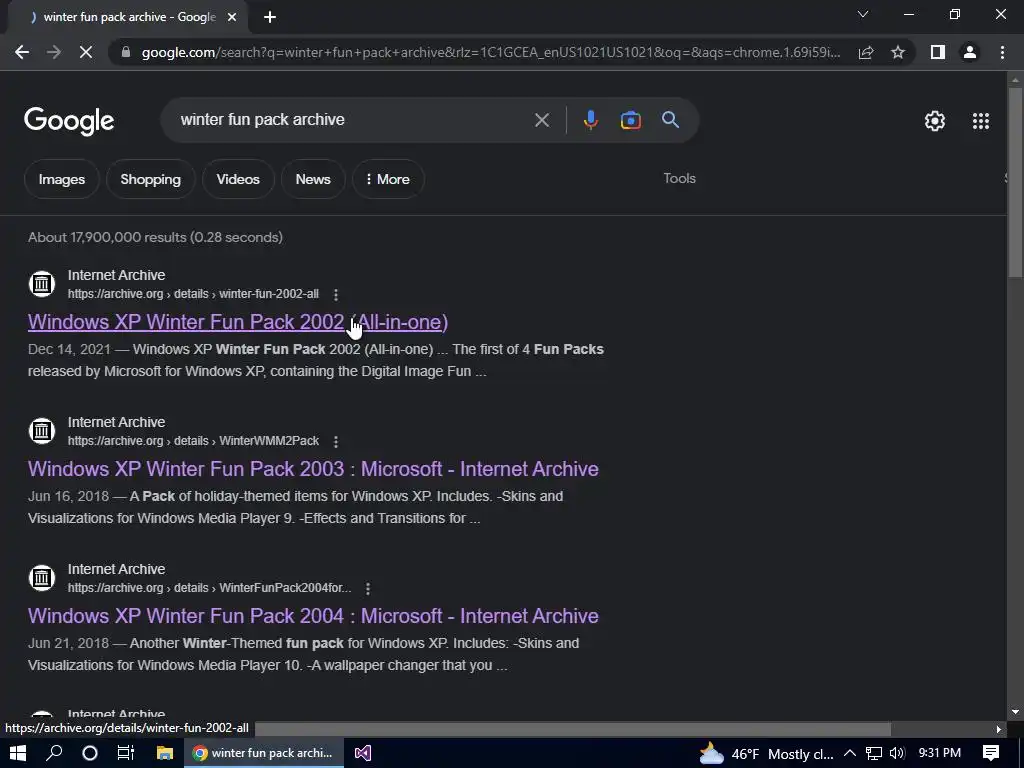Viewport: 1024px width, 768px height.
Task: Bookmark this page with the star icon
Action: [898, 52]
